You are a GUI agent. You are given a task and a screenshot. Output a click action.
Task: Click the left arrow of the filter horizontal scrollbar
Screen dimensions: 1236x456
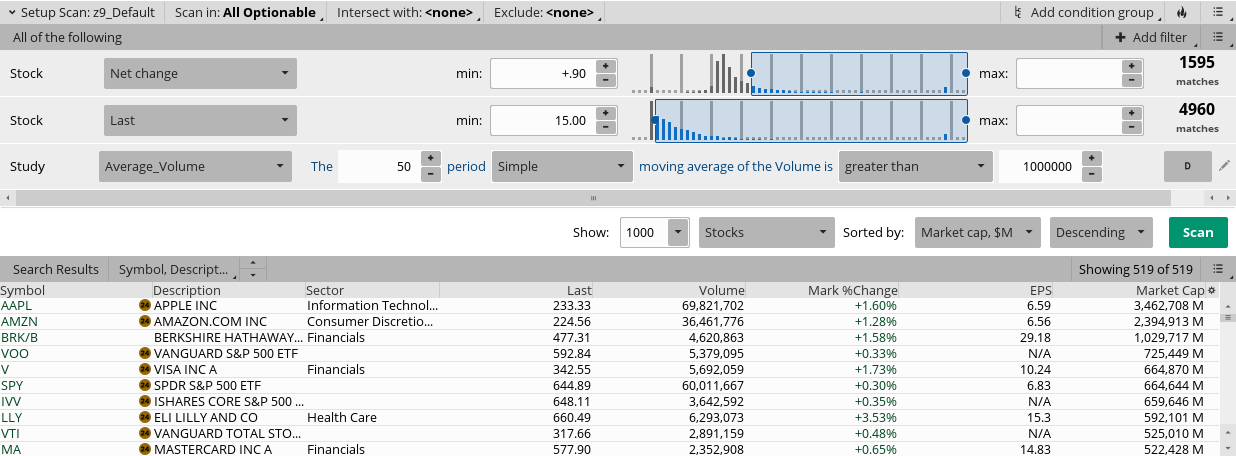click(x=7, y=198)
